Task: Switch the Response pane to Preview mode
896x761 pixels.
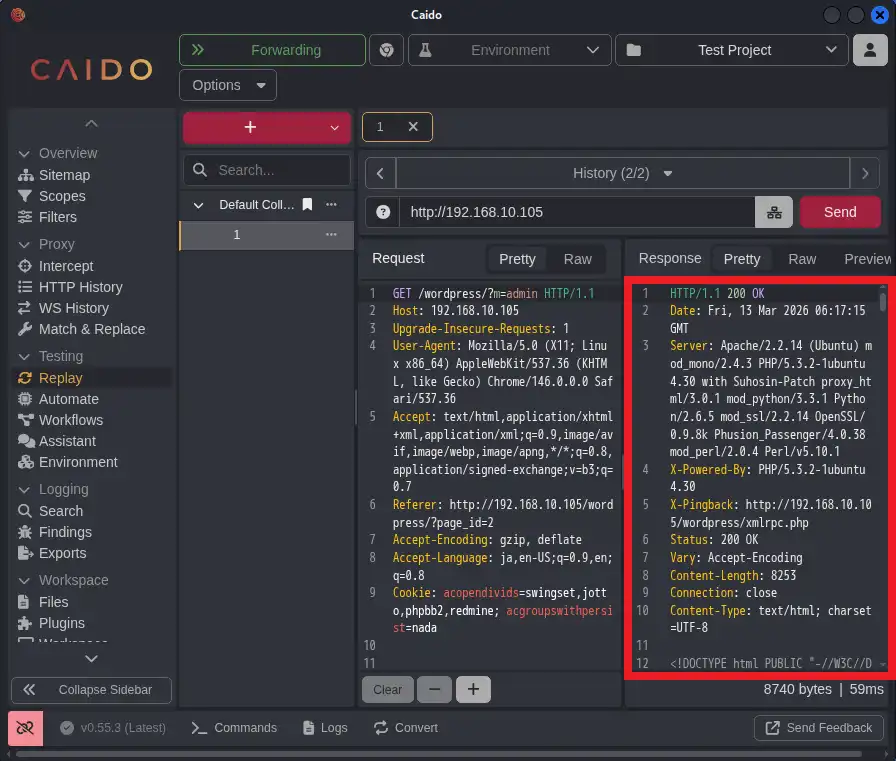Action: [864, 259]
